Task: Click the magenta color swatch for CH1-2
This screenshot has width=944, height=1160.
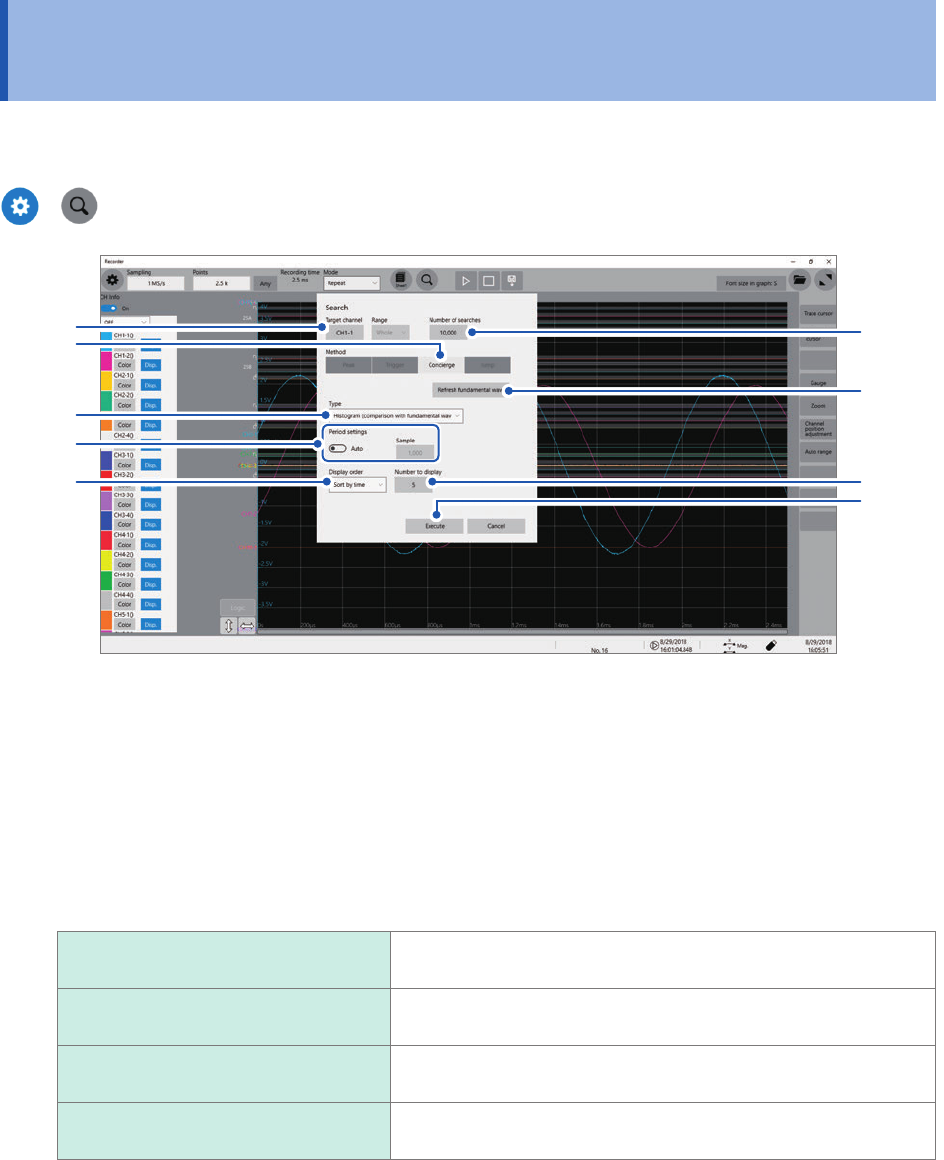Action: coord(106,360)
